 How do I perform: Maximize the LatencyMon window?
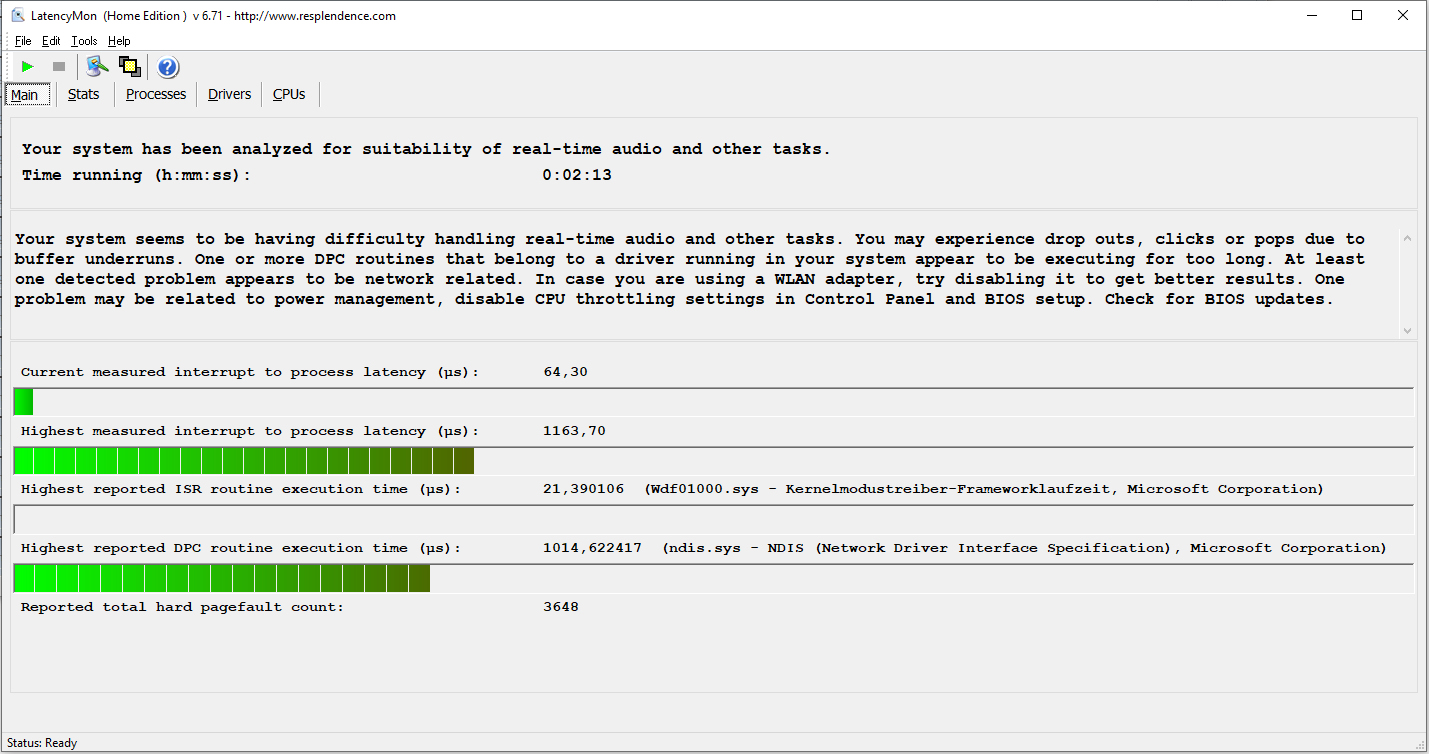1357,15
